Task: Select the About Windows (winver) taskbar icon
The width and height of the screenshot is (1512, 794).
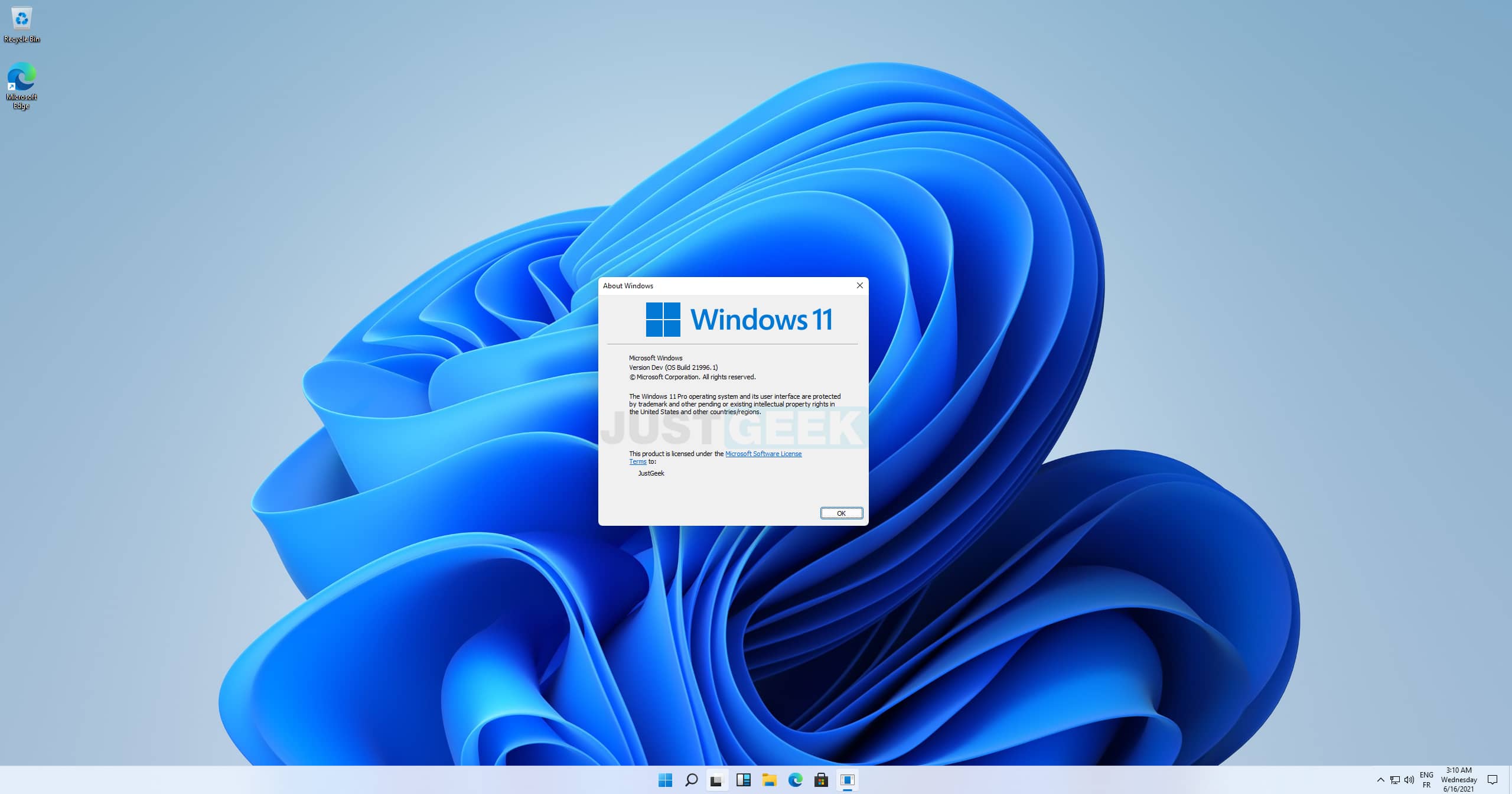Action: point(847,780)
